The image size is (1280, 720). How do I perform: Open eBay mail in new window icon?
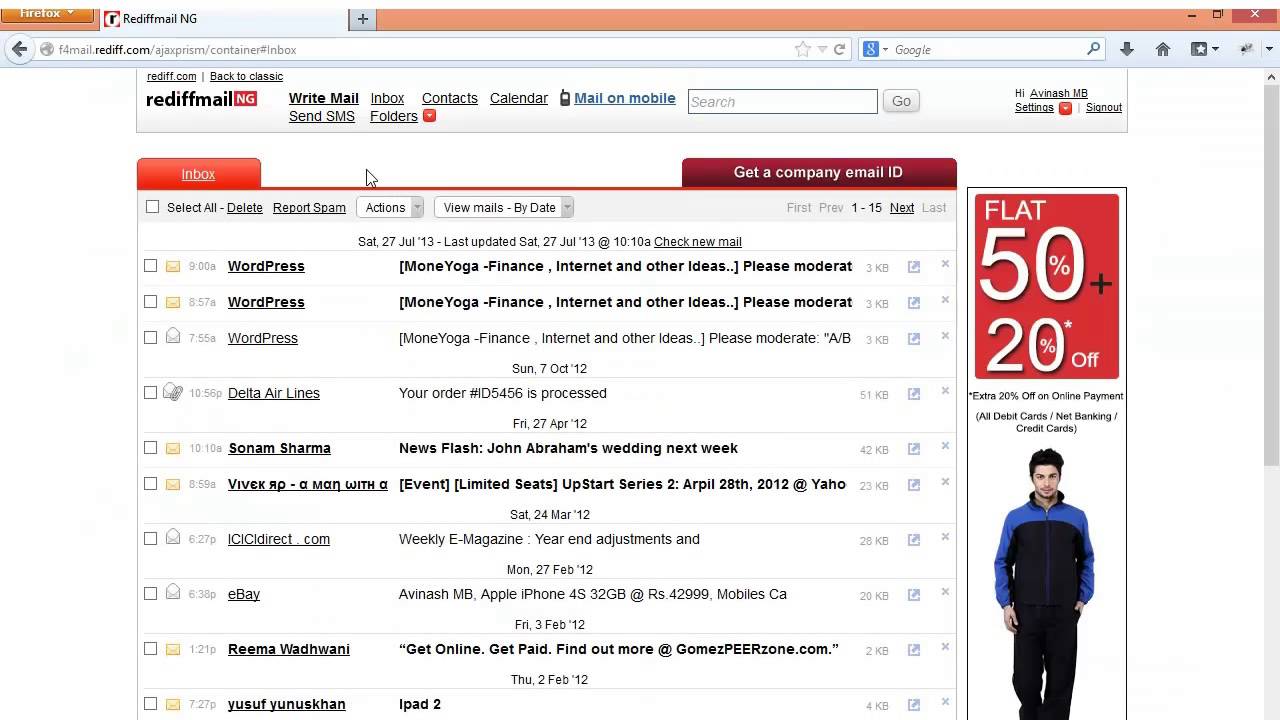tap(913, 595)
